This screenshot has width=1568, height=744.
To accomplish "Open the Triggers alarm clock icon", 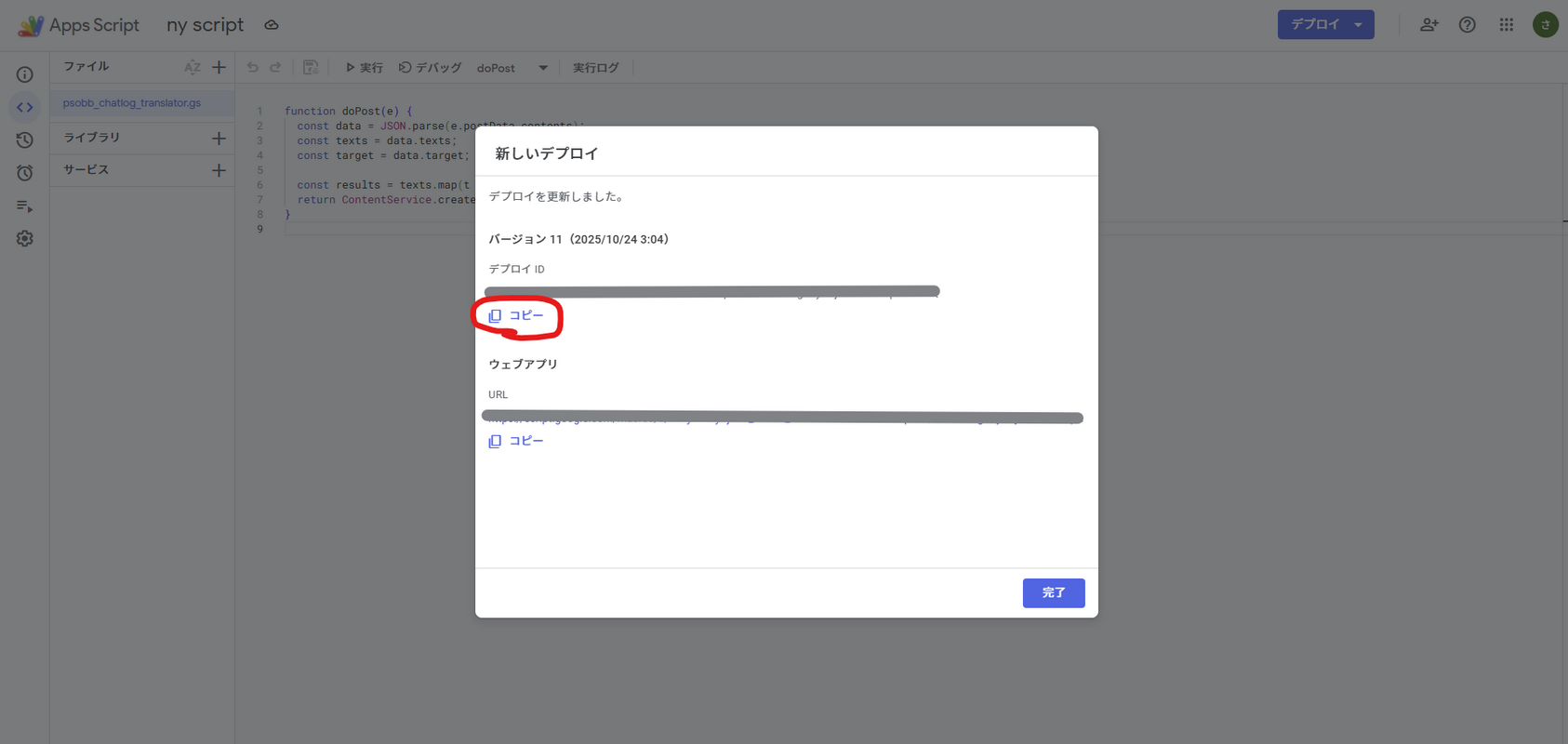I will point(25,173).
